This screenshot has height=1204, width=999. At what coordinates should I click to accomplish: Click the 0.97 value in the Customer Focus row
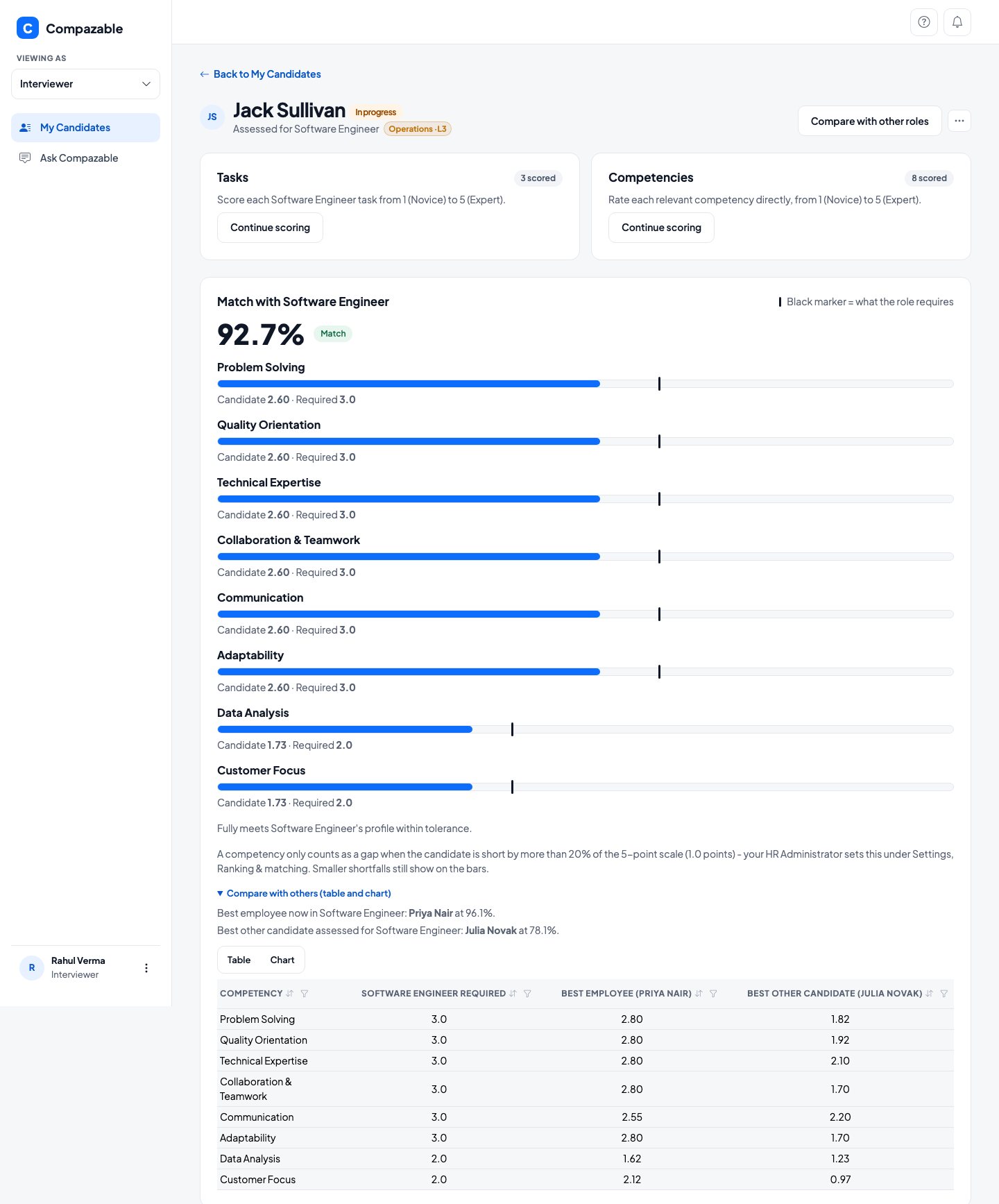coord(840,1180)
